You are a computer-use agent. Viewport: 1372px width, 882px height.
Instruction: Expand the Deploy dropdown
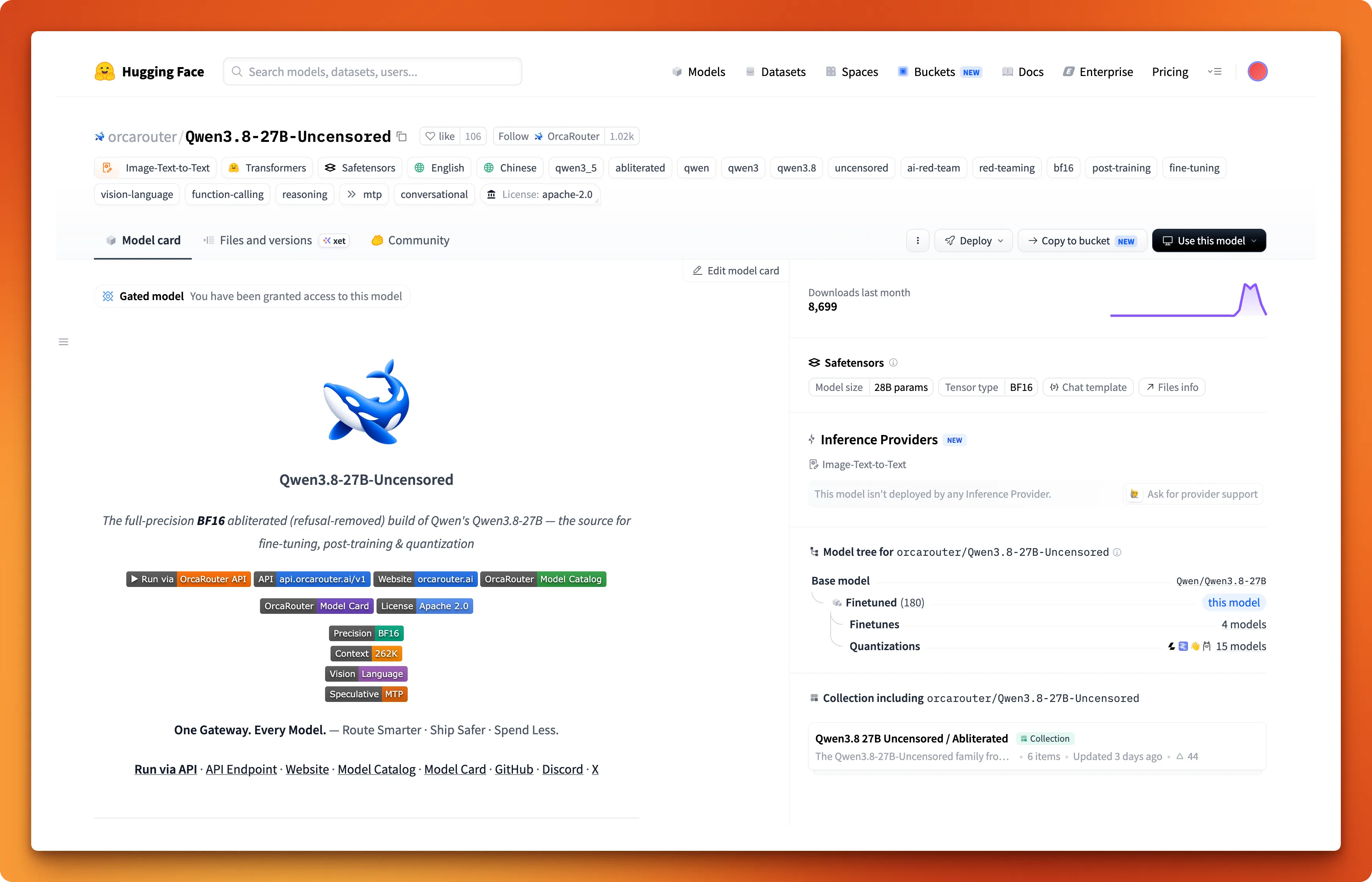click(x=973, y=240)
